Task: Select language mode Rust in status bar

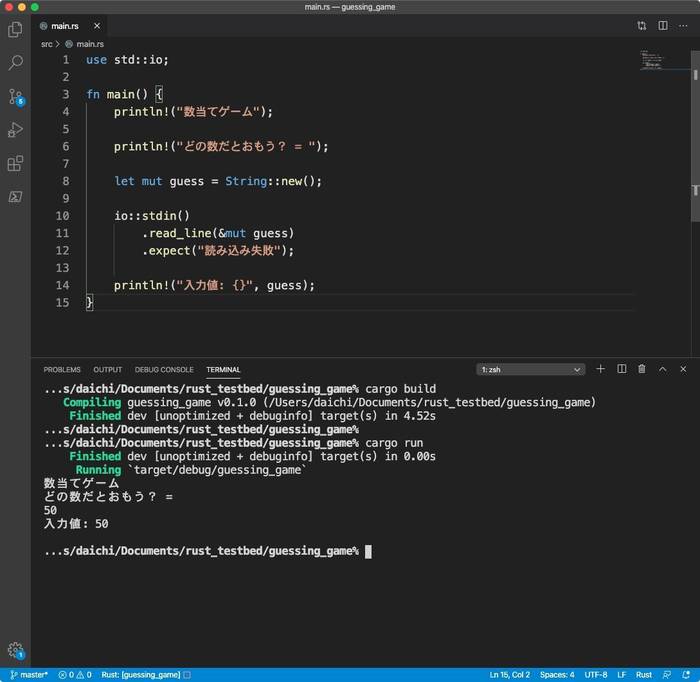Action: click(x=644, y=674)
